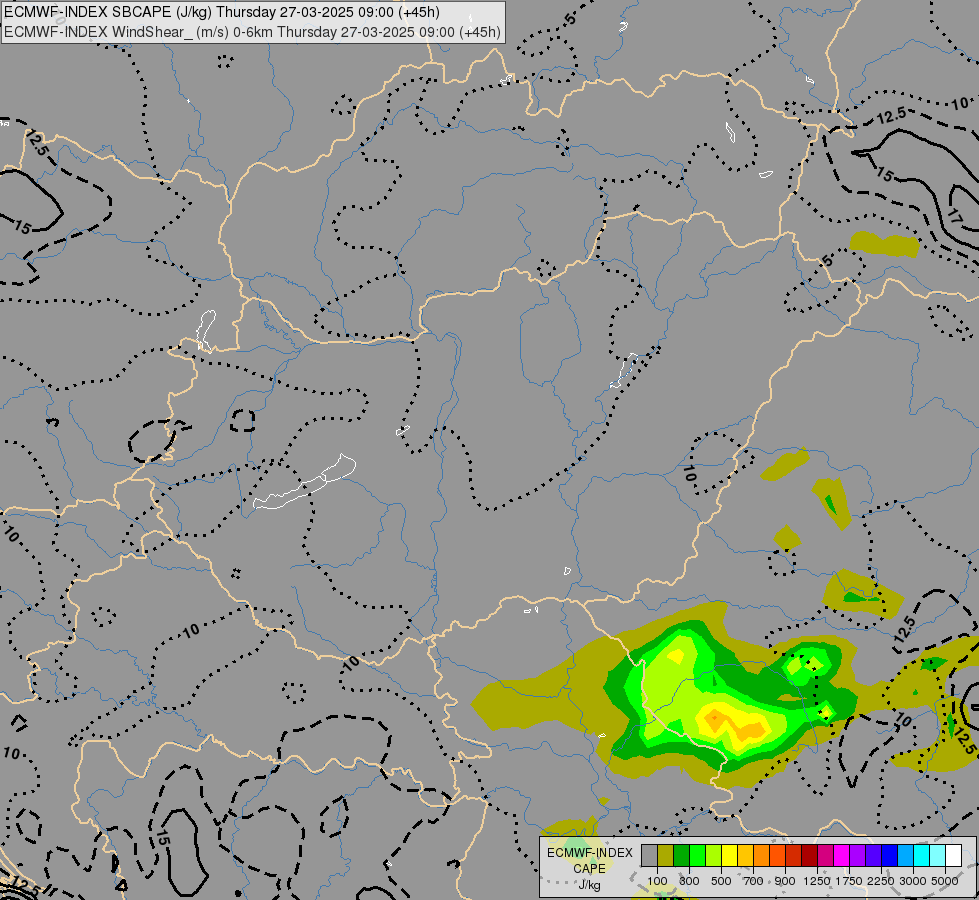Viewport: 979px width, 900px height.
Task: Pick the pure blue legend swatch
Action: pos(889,856)
